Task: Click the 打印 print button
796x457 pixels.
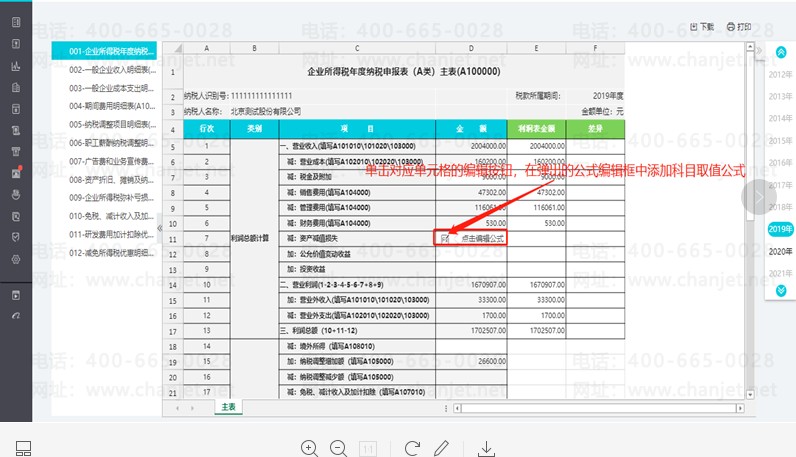Action: click(739, 27)
